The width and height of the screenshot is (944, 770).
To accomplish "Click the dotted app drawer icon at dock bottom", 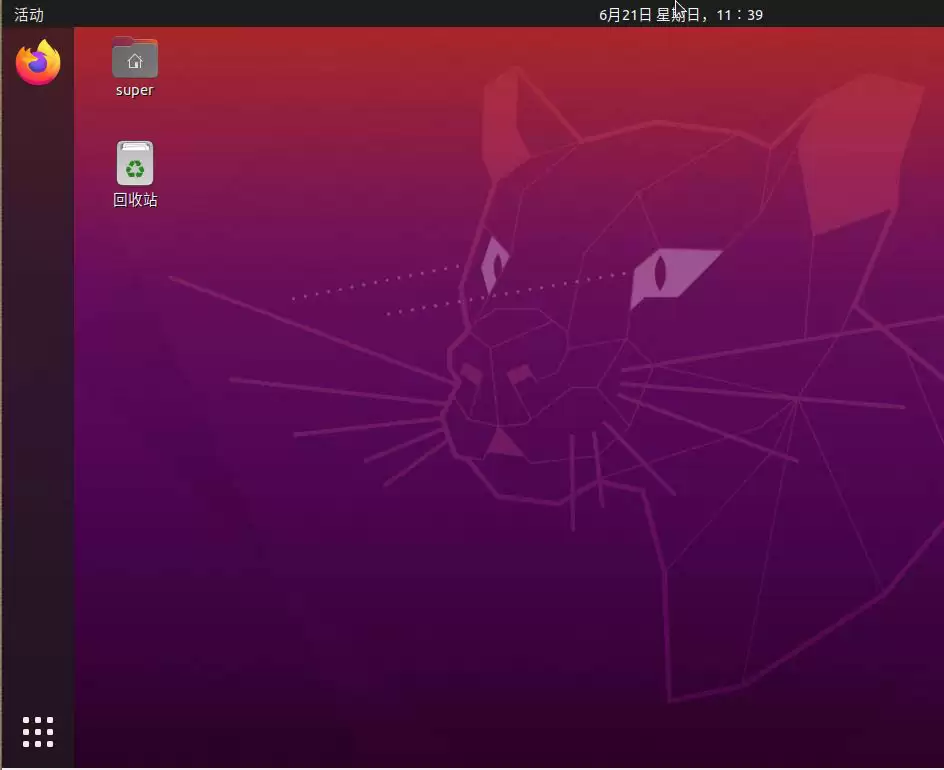I will click(37, 731).
